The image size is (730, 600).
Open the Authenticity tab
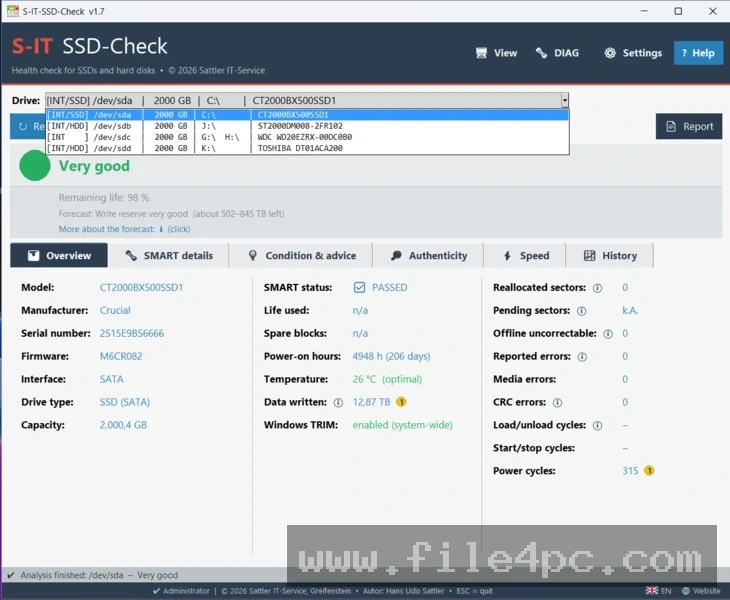pos(428,256)
